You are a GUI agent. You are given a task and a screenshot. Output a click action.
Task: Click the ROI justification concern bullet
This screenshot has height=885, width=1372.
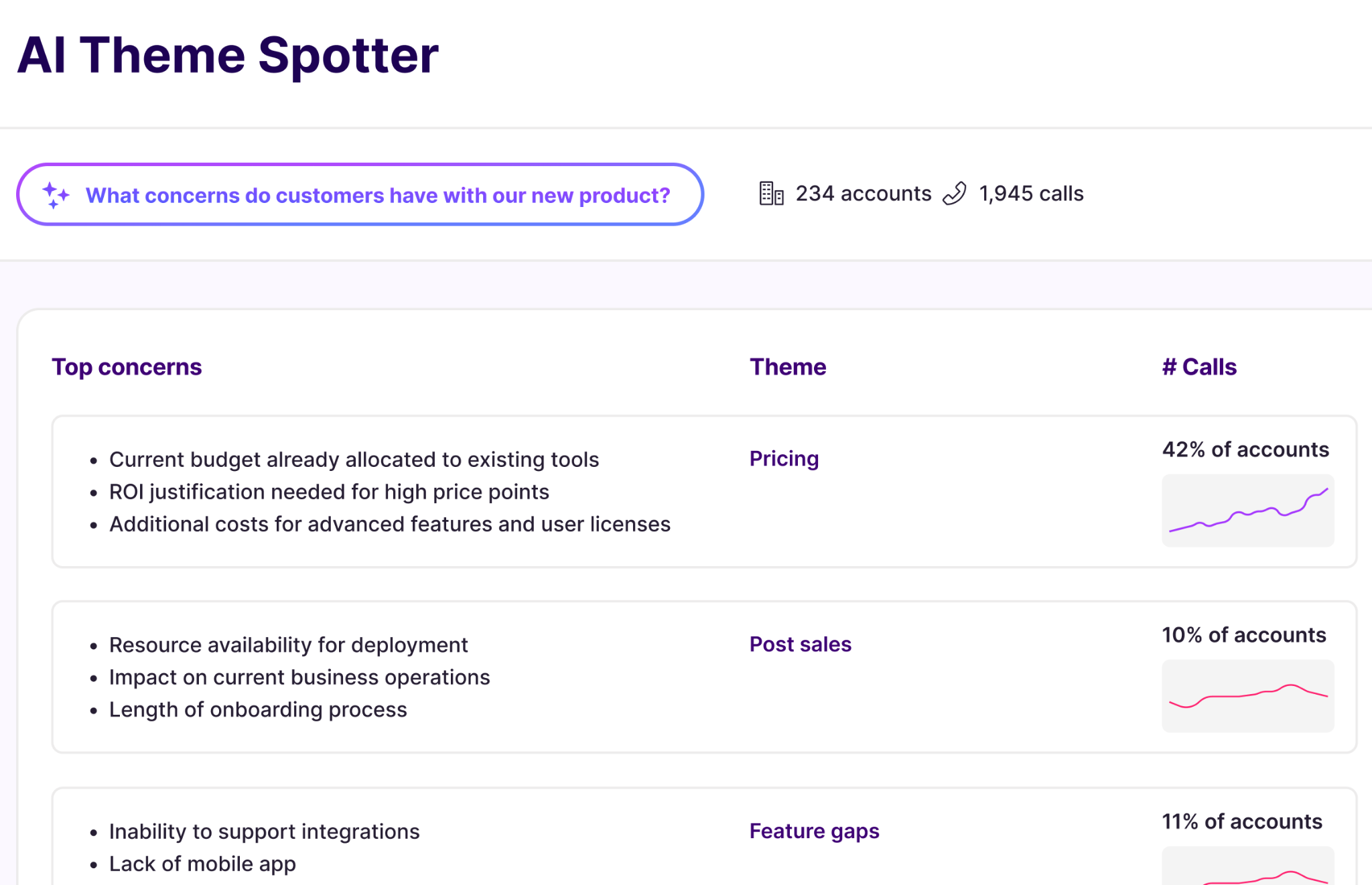point(329,492)
